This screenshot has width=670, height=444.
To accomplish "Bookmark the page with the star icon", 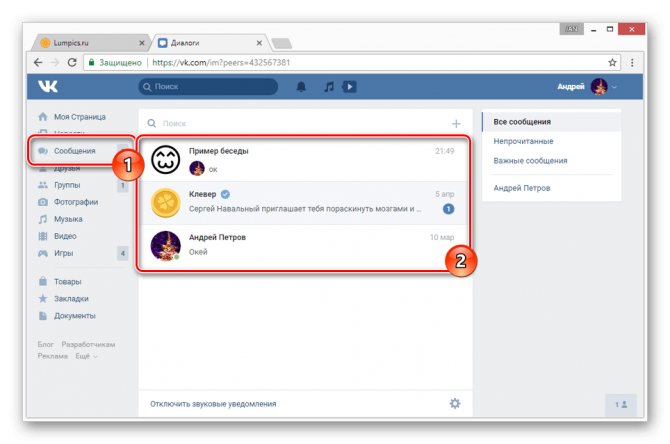I will (x=612, y=62).
